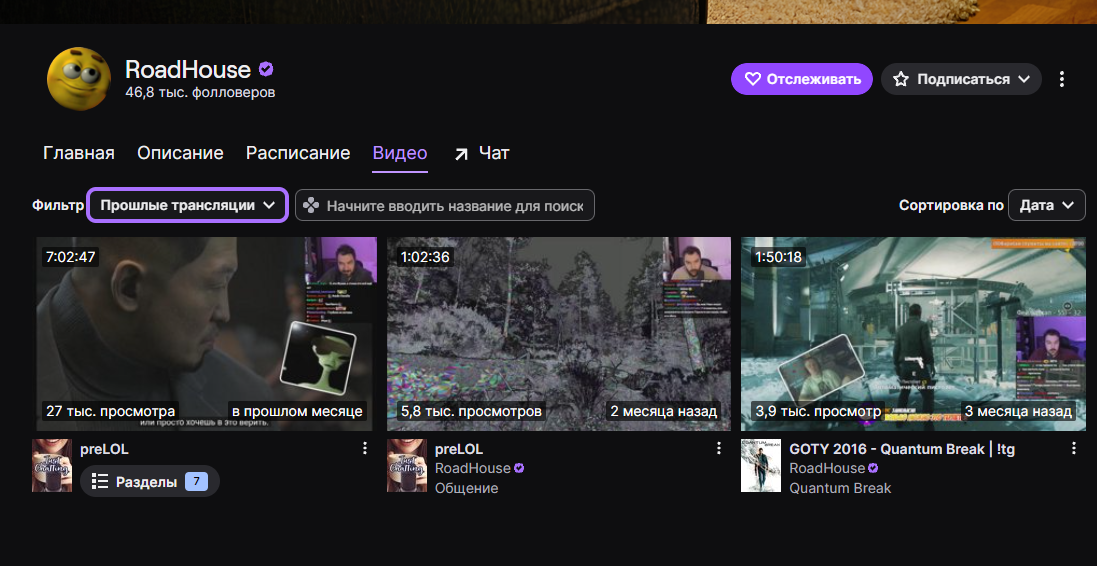Click the 27 тыс. просмотра view count
Viewport: 1097px width, 566px height.
click(x=111, y=411)
